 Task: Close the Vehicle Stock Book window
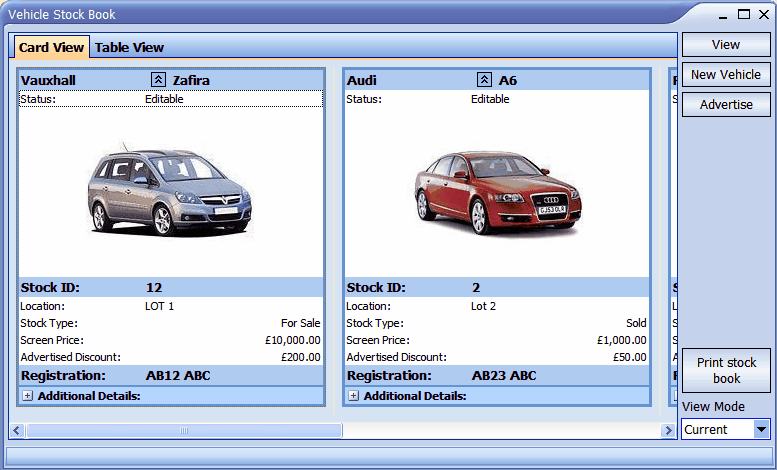click(x=764, y=14)
